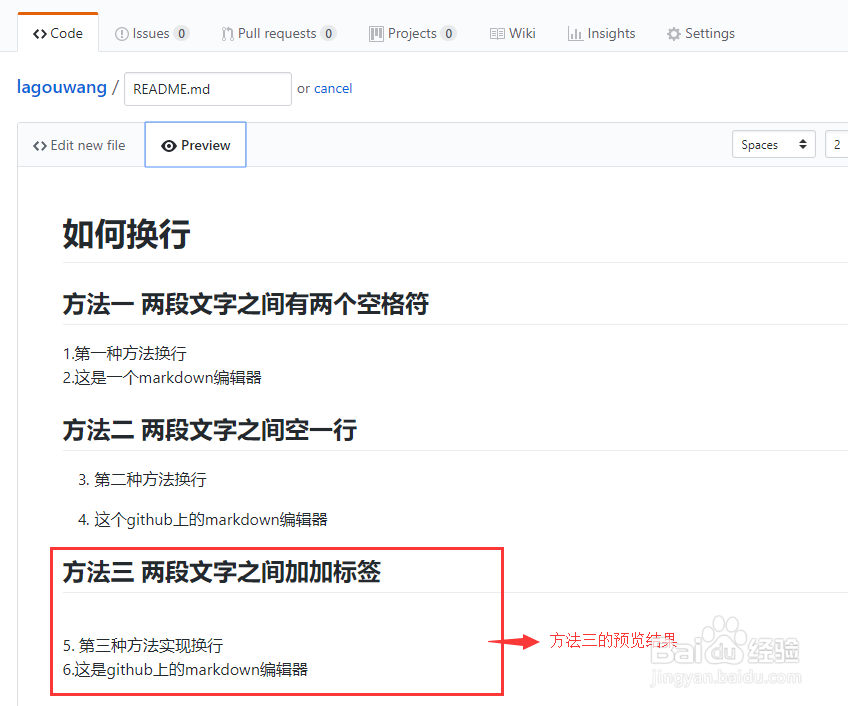Click the README.md filename input field

(x=207, y=88)
